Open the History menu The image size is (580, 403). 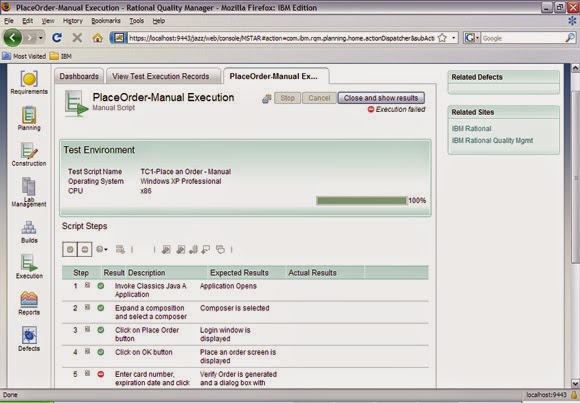pos(72,21)
